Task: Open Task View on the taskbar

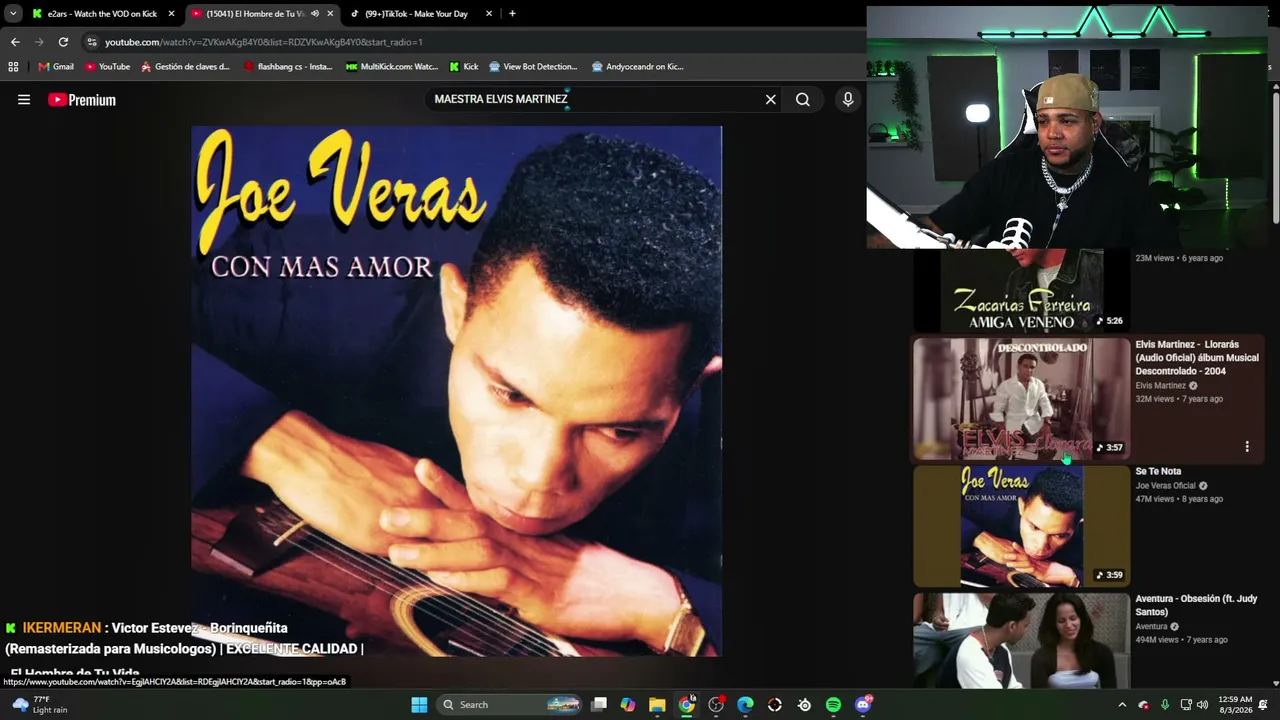Action: [x=599, y=705]
